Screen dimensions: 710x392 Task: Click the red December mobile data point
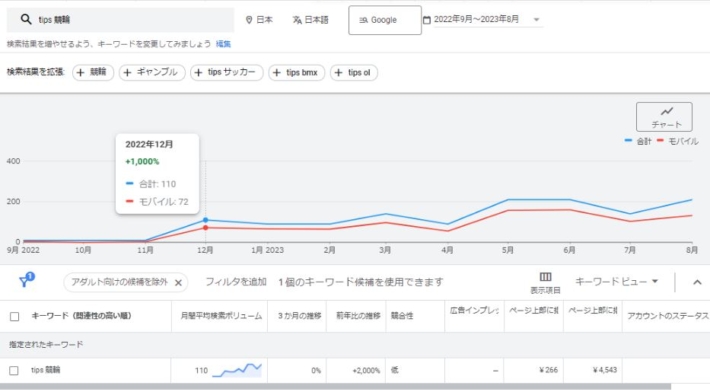(x=206, y=228)
